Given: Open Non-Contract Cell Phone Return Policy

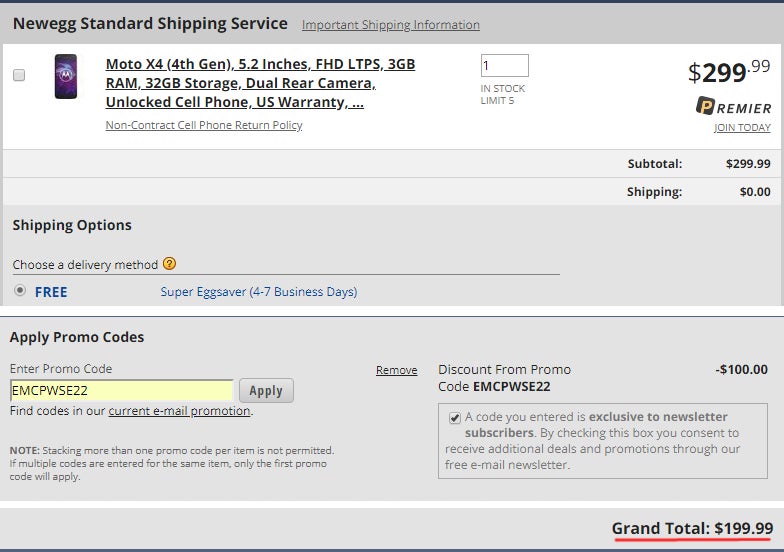Looking at the screenshot, I should [x=204, y=125].
